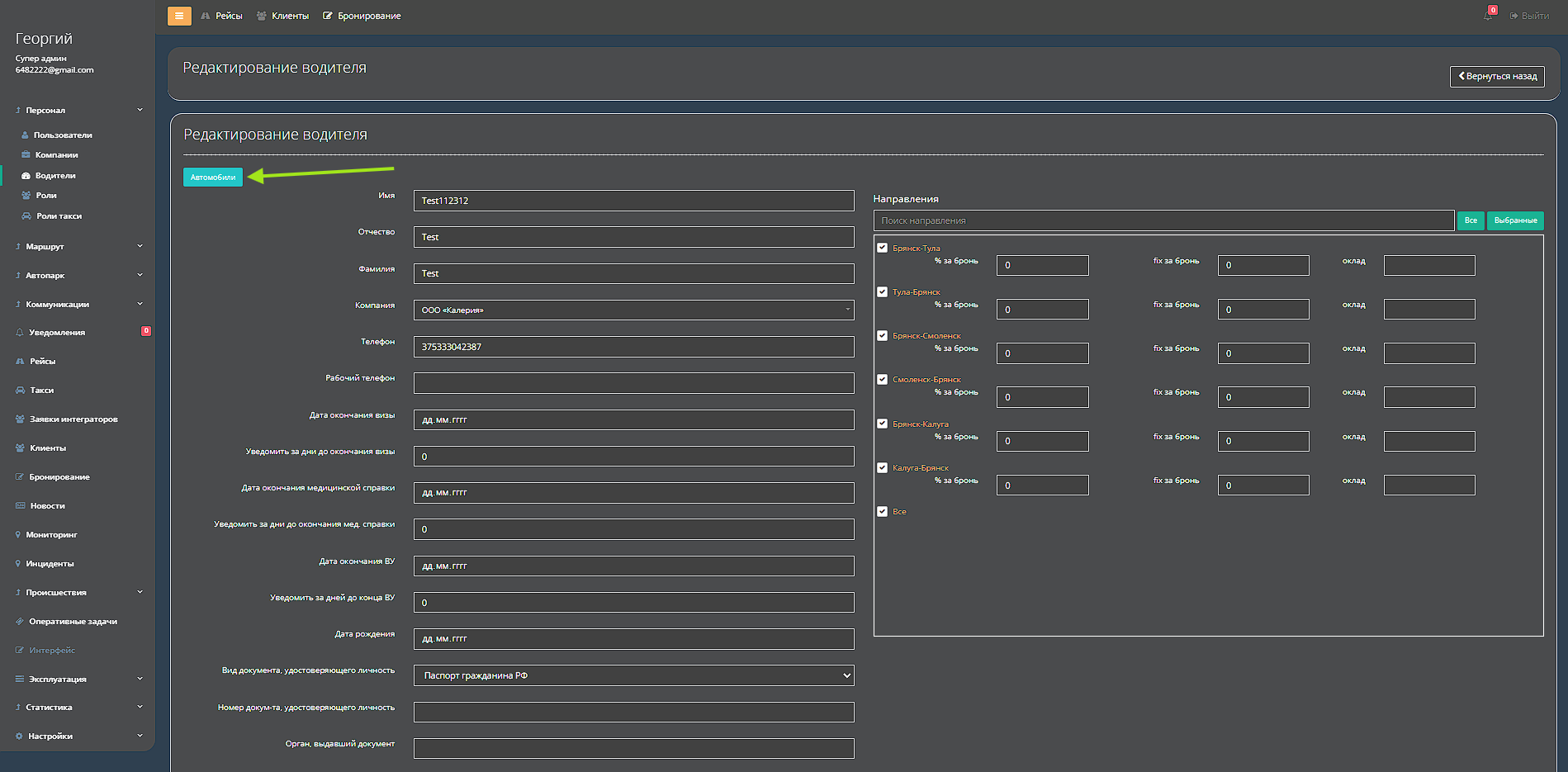
Task: Click the News icon in sidebar
Action: (20, 506)
